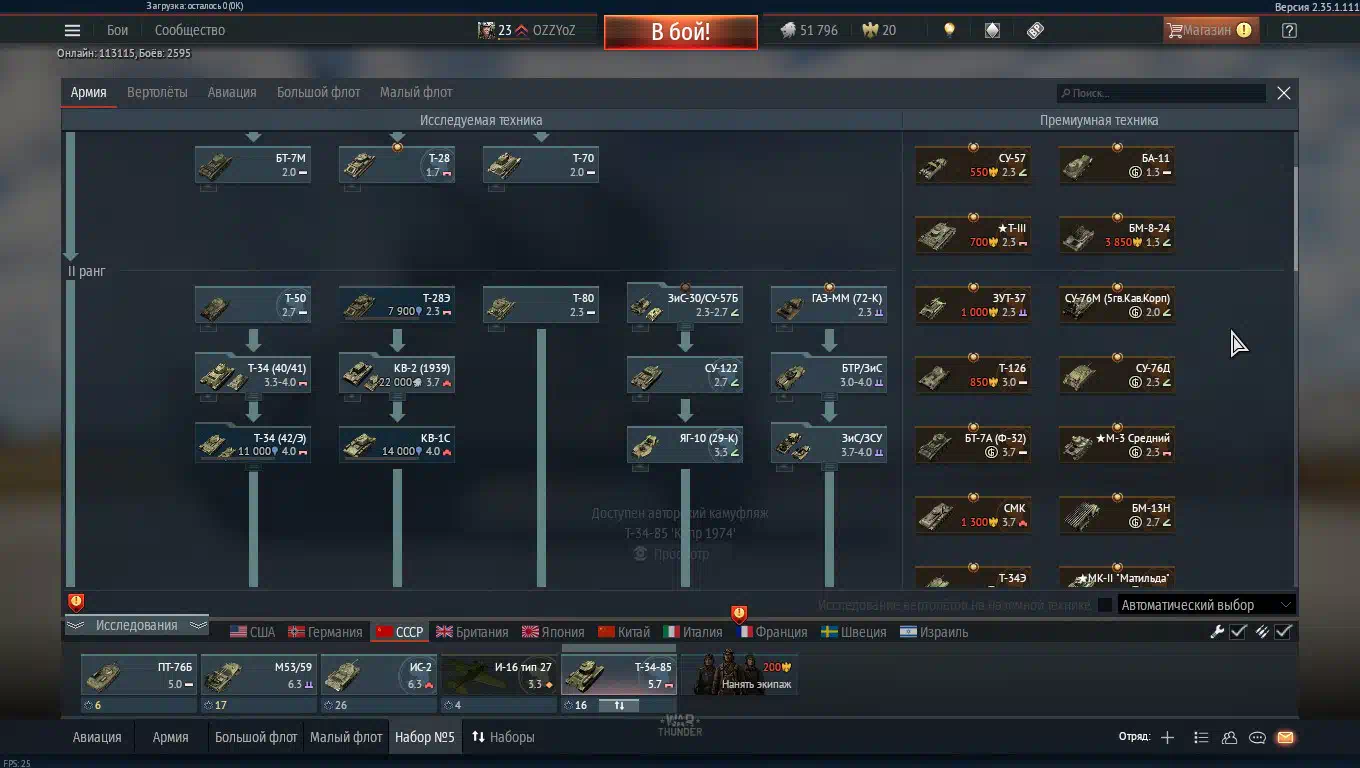Switch to Вертолёты tab
This screenshot has width=1360, height=768.
pos(157,92)
